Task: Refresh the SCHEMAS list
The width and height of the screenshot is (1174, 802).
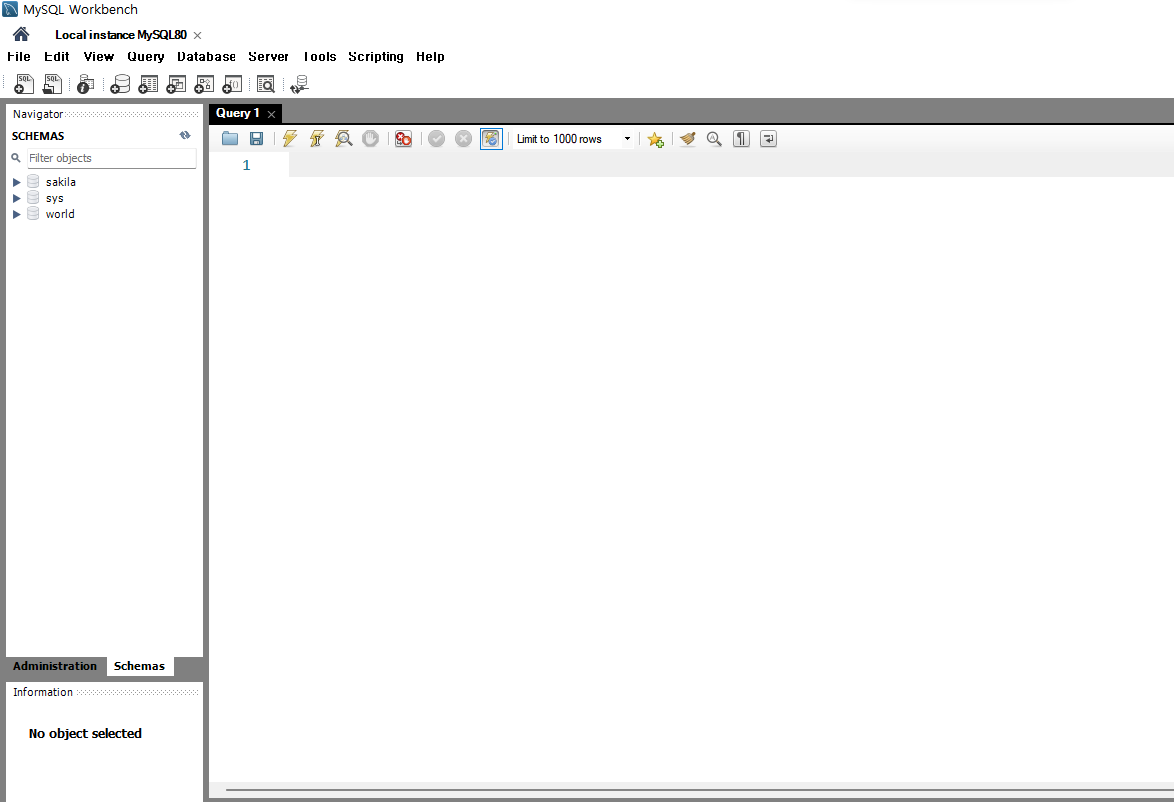Action: point(185,136)
